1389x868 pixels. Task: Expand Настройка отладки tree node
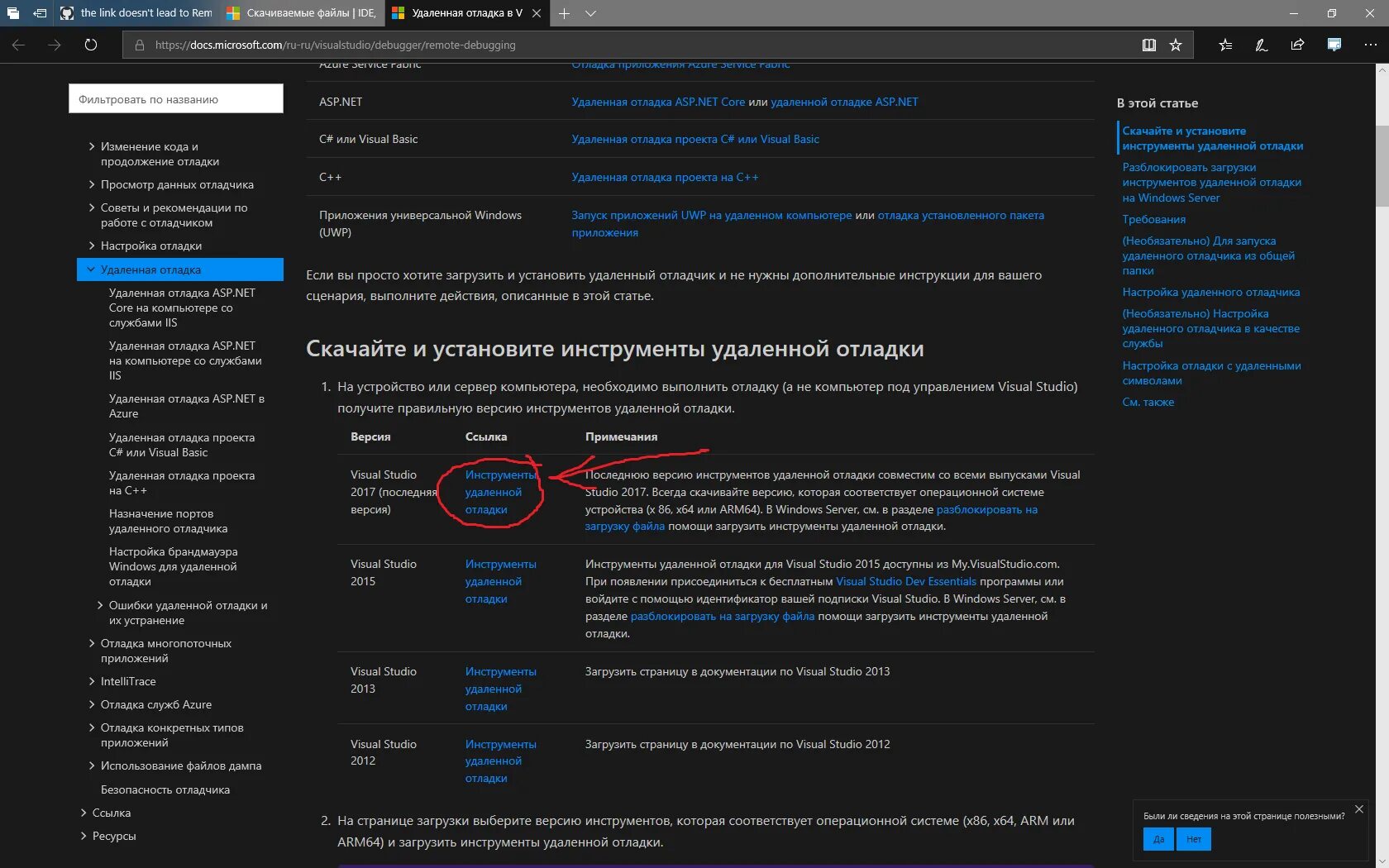click(x=92, y=246)
